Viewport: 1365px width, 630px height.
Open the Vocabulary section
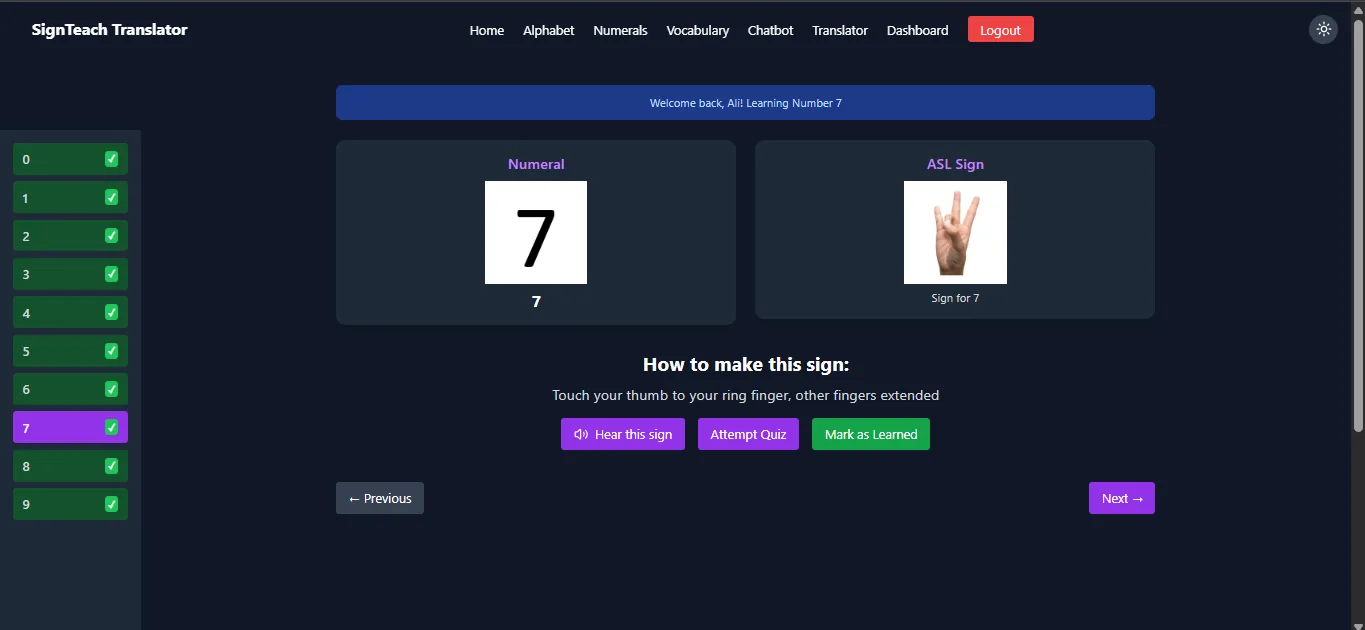[x=698, y=30]
